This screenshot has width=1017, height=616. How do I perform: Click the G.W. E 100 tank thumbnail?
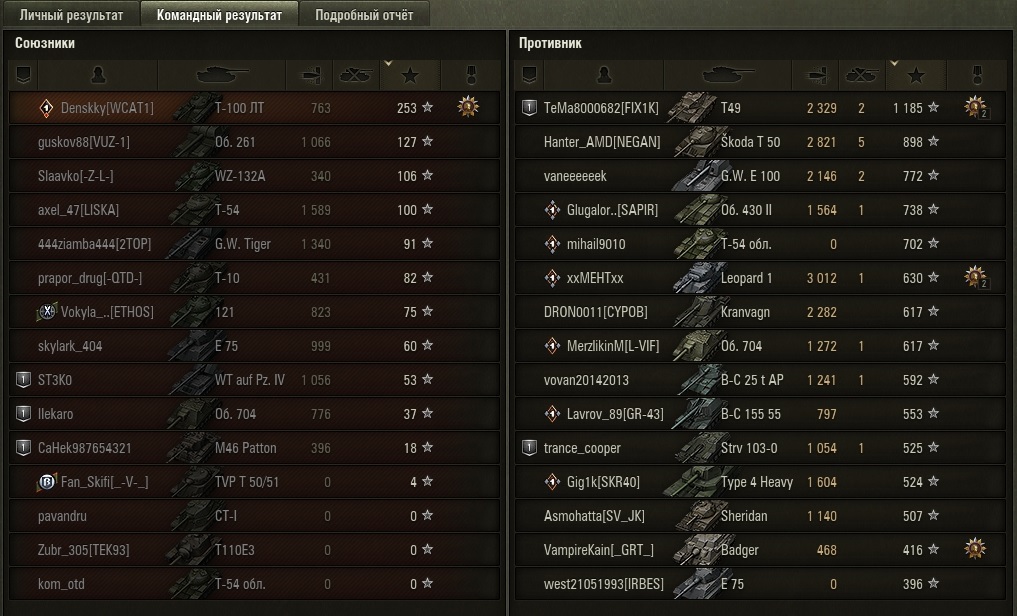click(694, 176)
